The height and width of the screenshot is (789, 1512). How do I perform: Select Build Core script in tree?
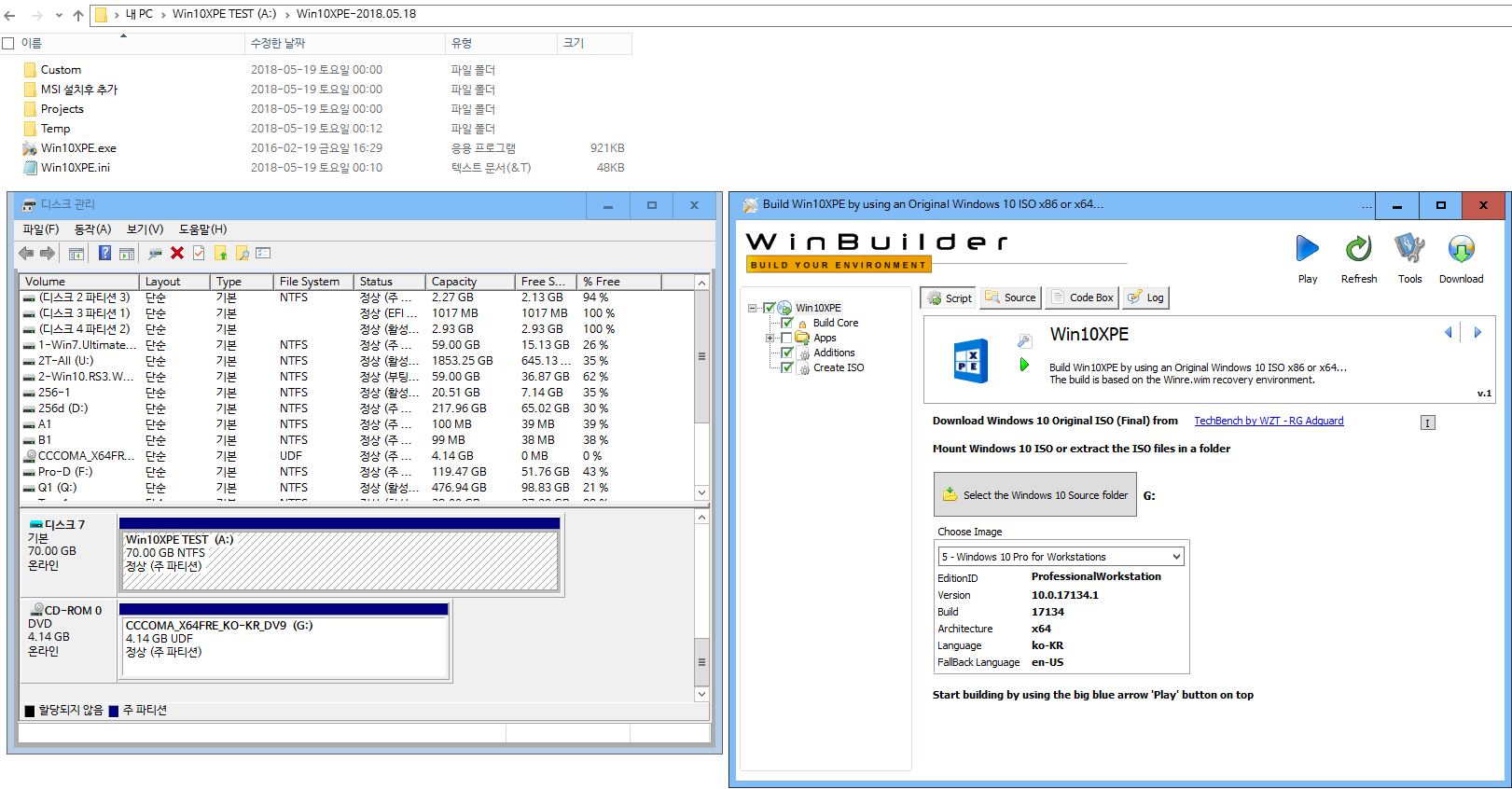click(835, 323)
